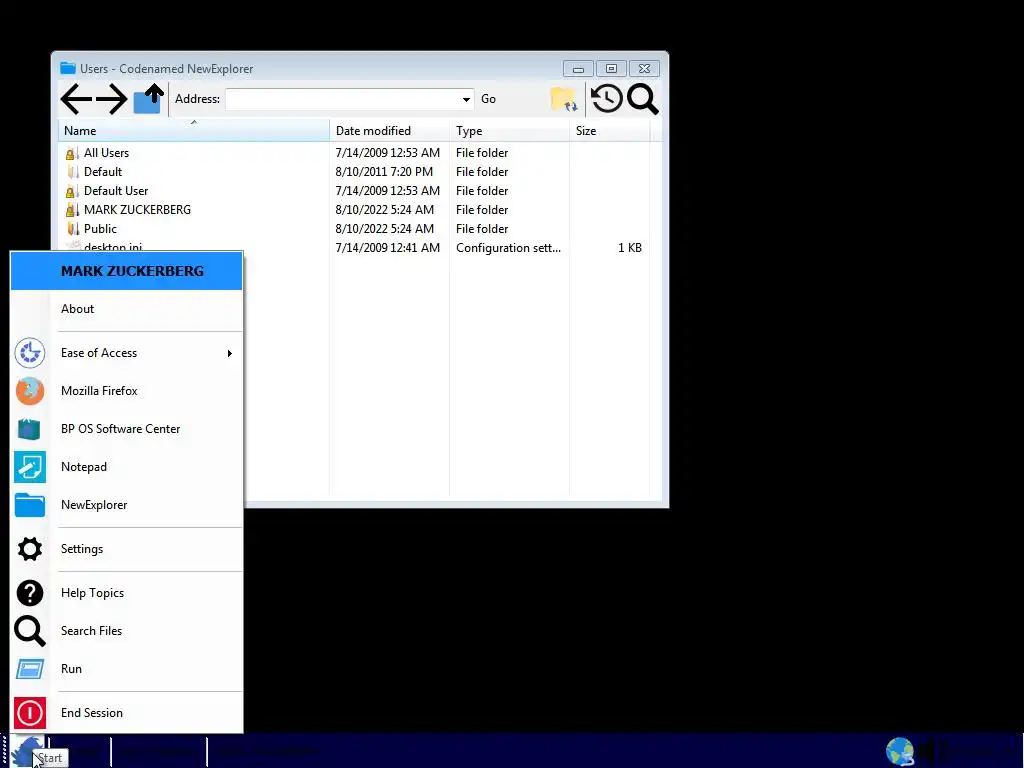Open Help Topics question mark item
1024x768 pixels.
[x=127, y=592]
